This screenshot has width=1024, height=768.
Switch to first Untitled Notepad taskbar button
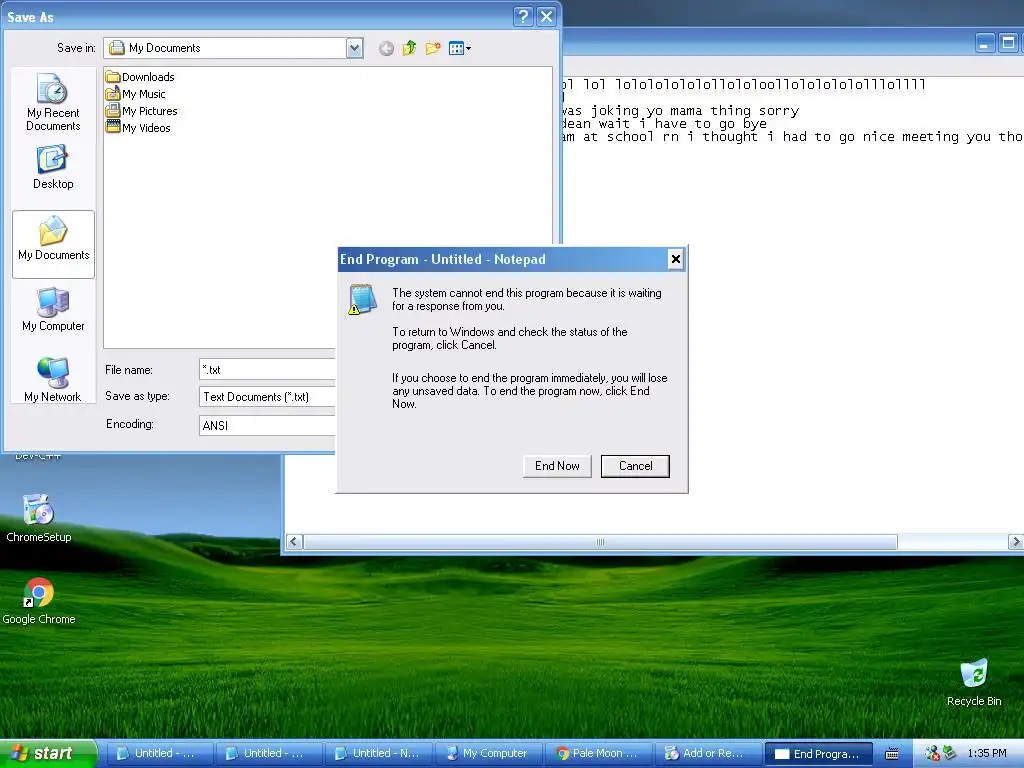(159, 754)
